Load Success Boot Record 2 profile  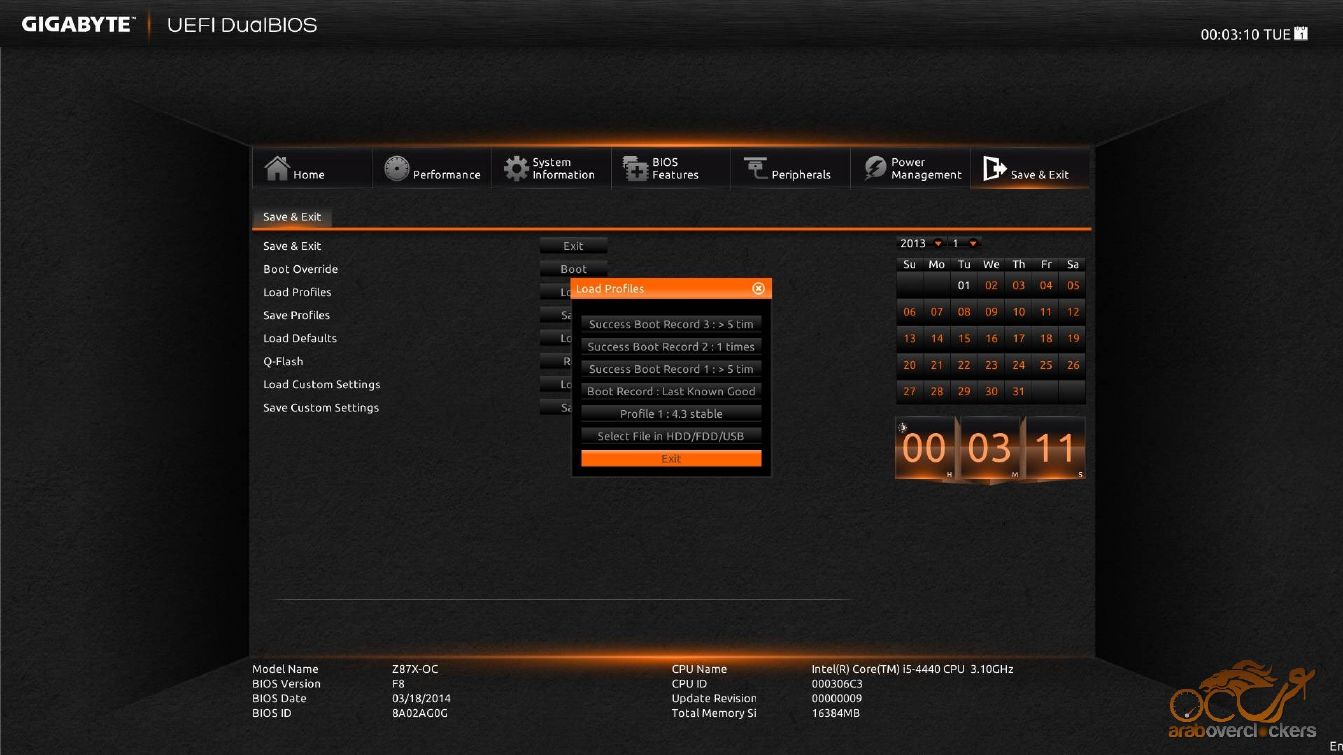click(671, 347)
